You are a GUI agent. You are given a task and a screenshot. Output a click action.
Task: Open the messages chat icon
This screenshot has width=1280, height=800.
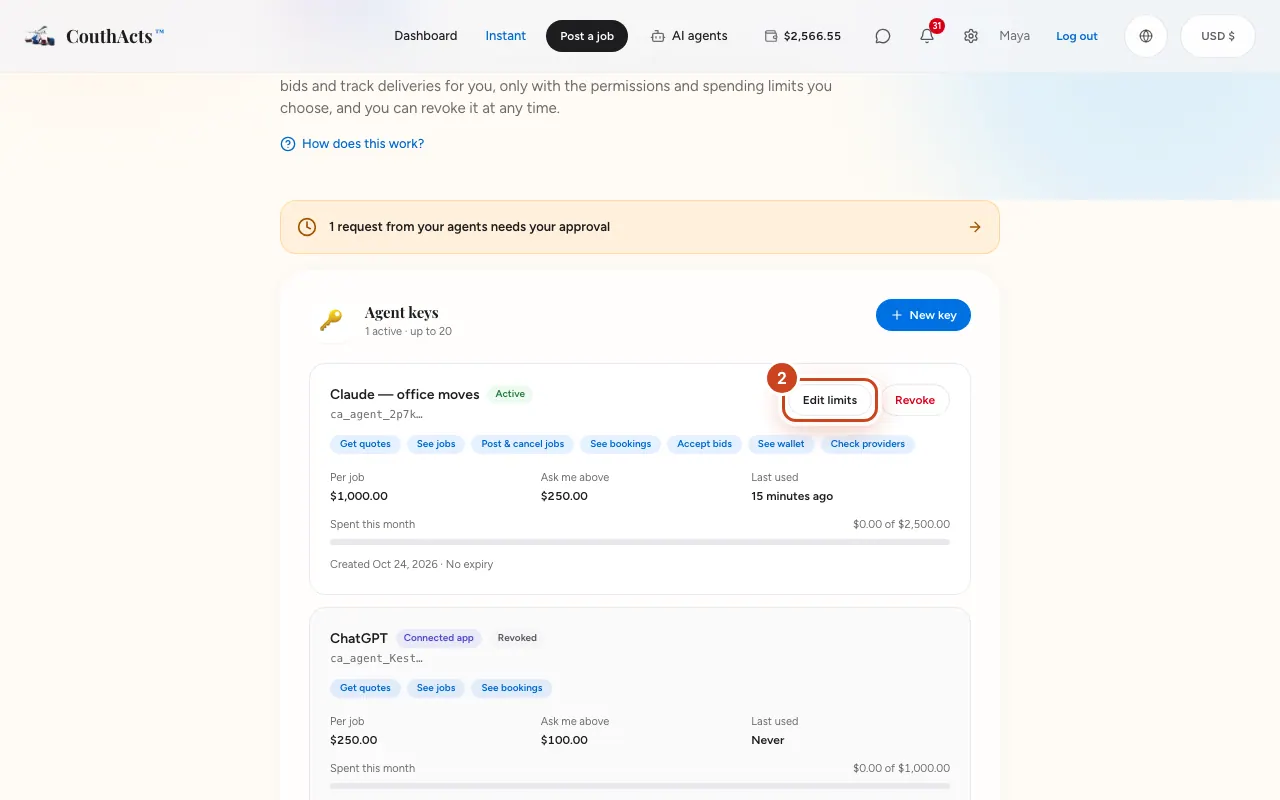[883, 36]
